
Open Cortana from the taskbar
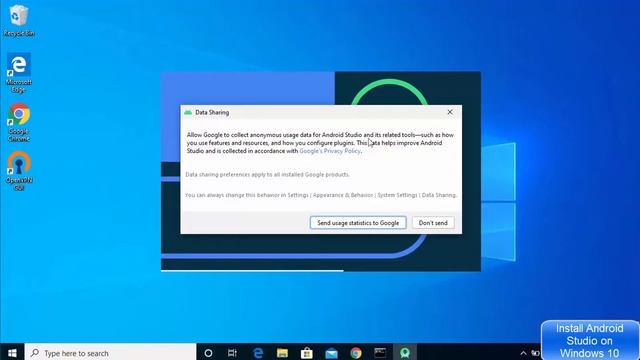coord(208,353)
